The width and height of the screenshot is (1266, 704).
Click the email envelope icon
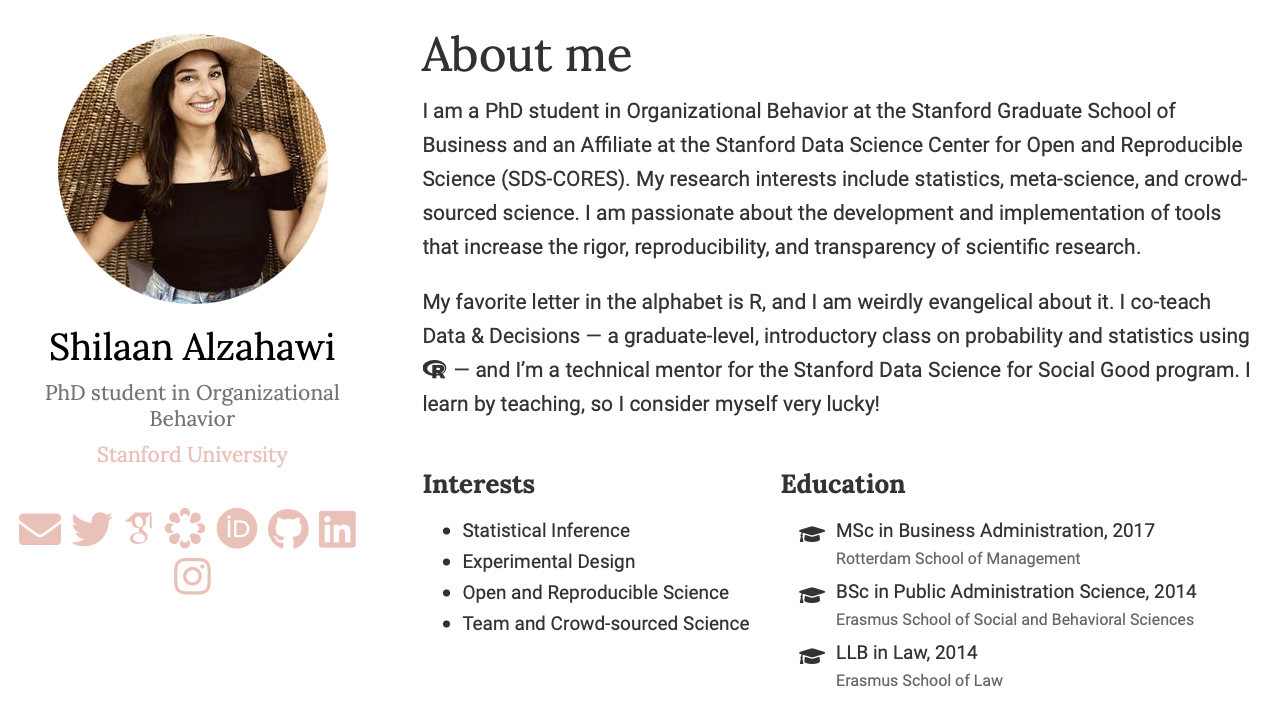[x=40, y=529]
